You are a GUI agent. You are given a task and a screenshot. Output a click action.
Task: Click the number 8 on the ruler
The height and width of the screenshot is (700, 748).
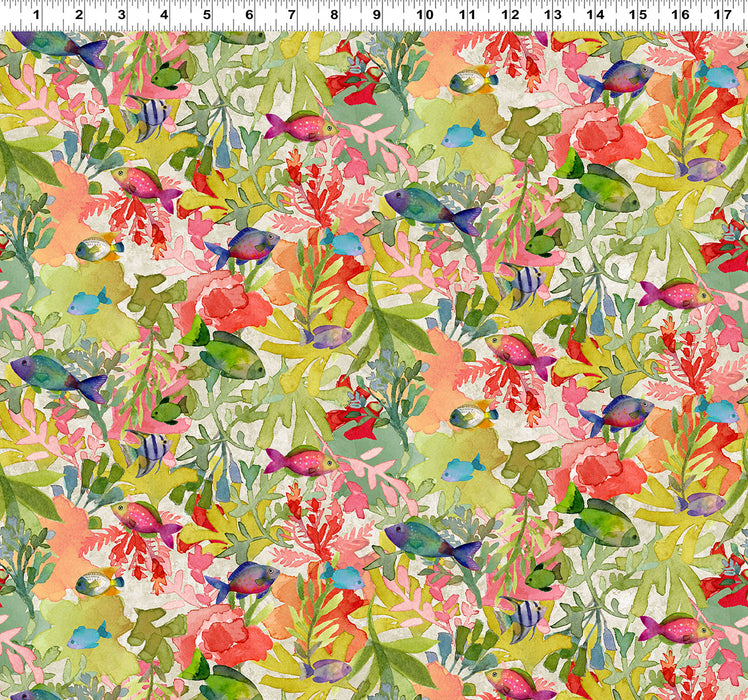(x=334, y=15)
